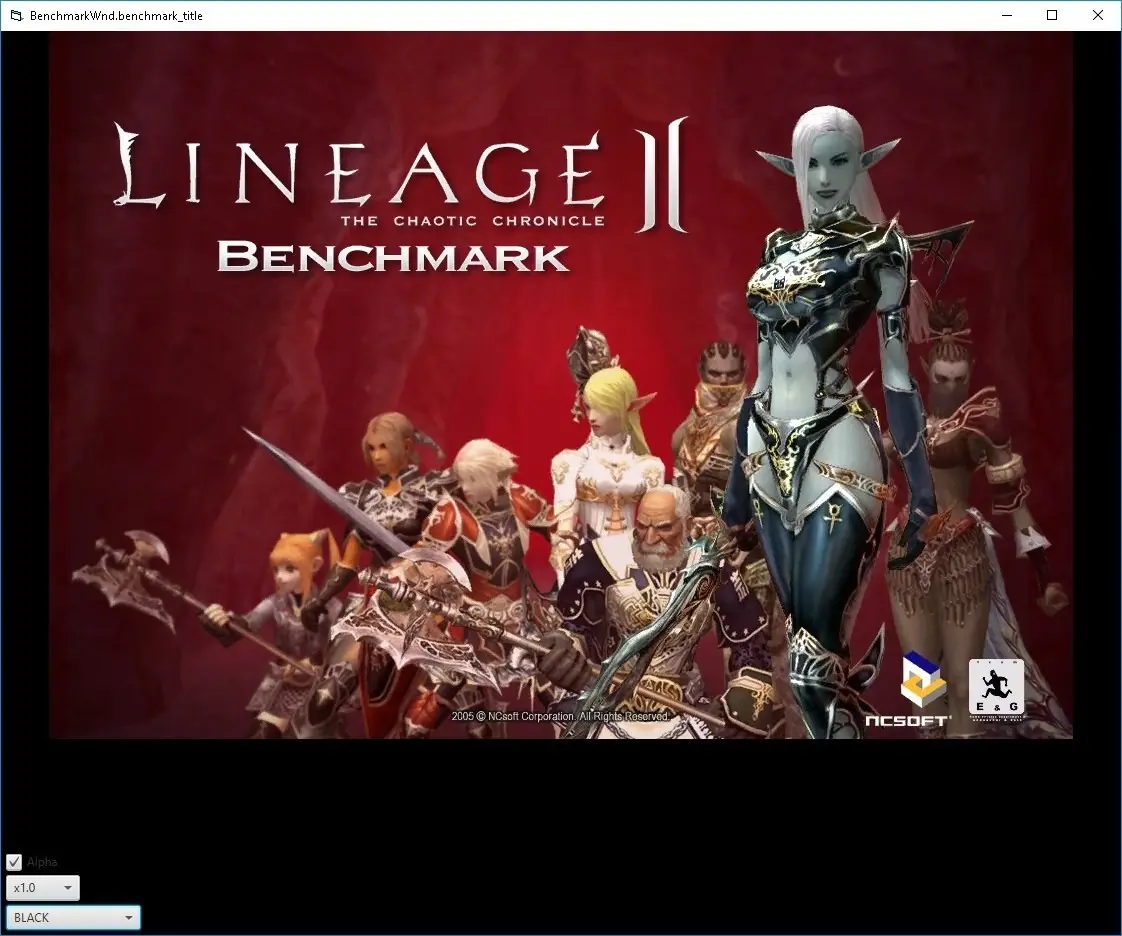
Task: Click the window icon in the title bar
Action: click(16, 16)
